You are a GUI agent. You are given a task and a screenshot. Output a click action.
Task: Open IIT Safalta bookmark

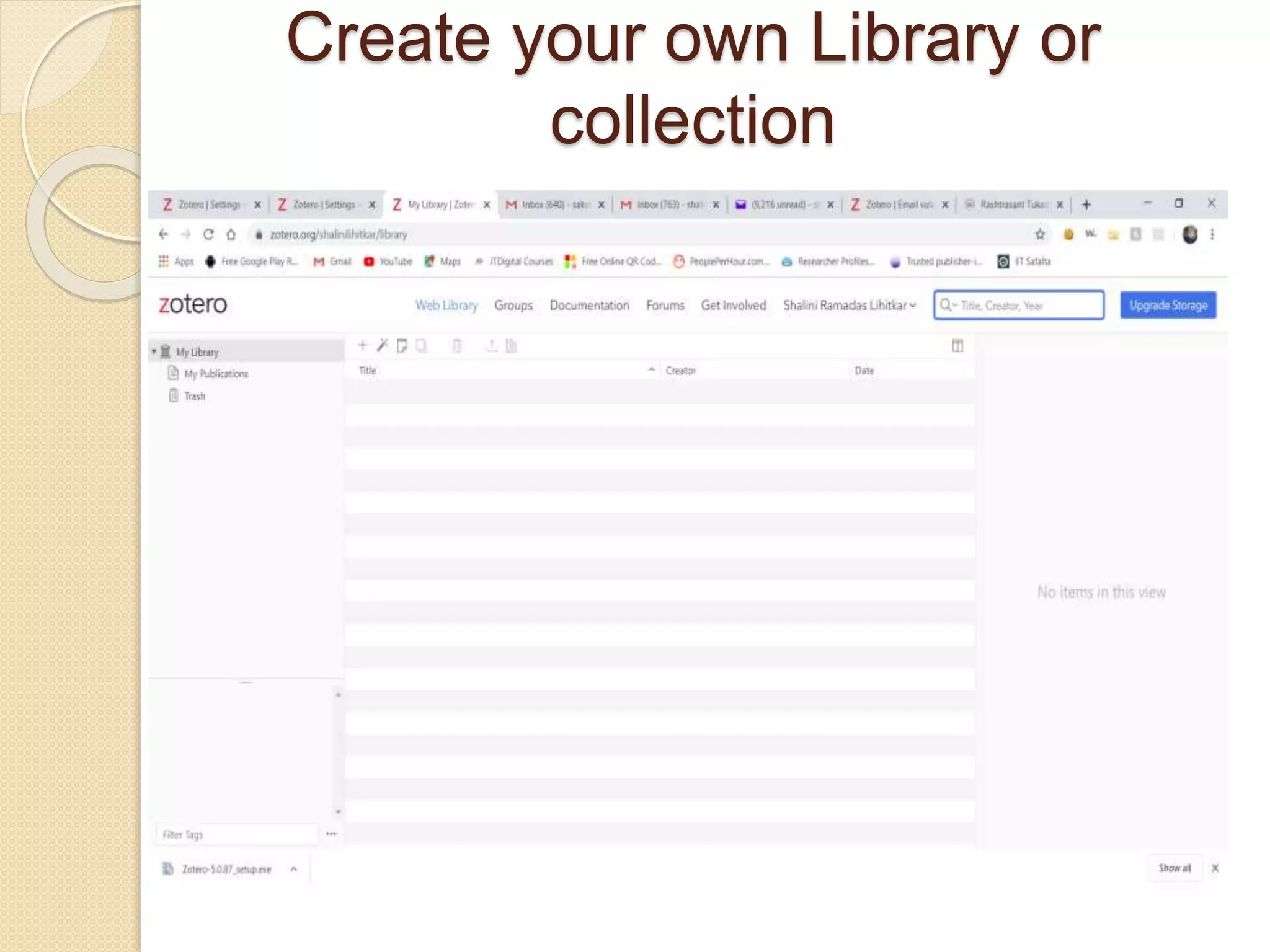click(1024, 262)
